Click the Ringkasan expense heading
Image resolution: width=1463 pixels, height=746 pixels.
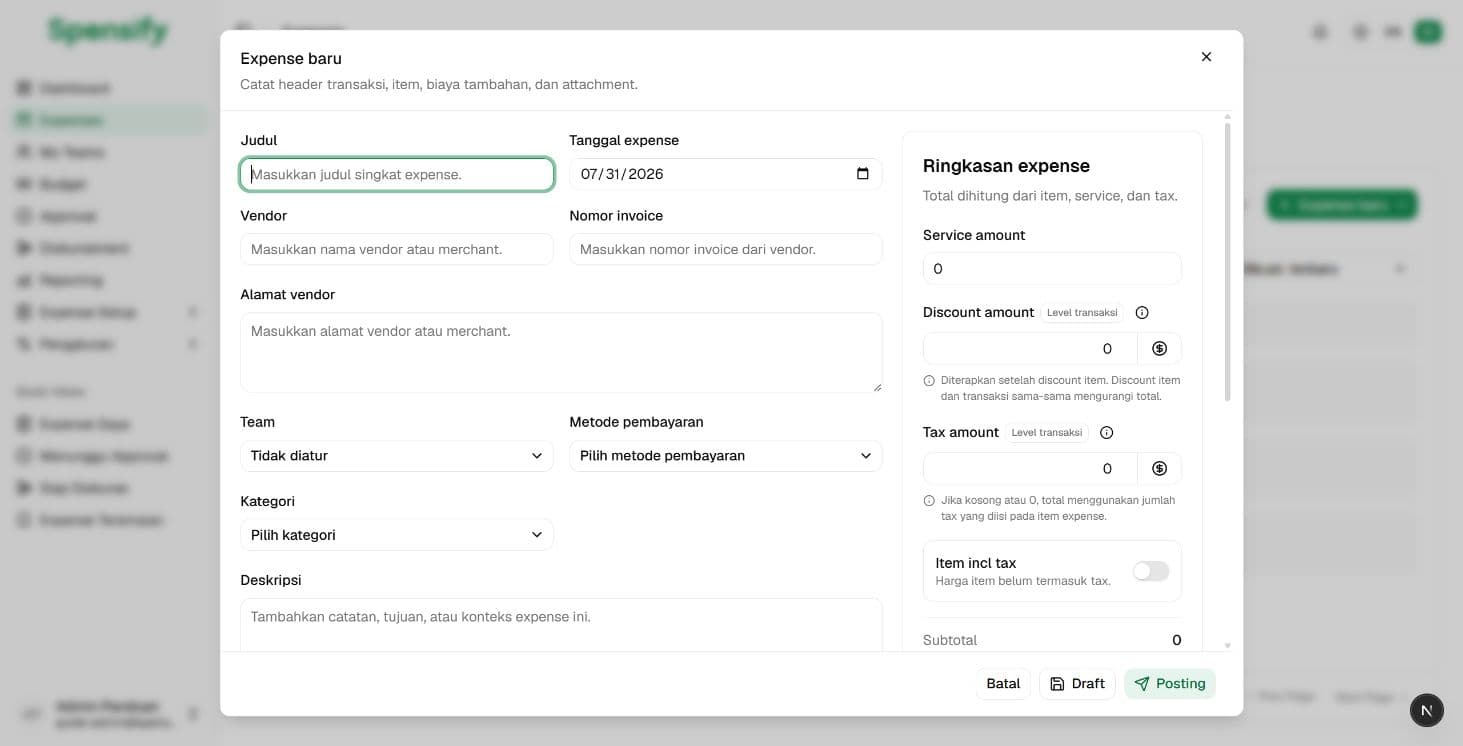point(1006,166)
